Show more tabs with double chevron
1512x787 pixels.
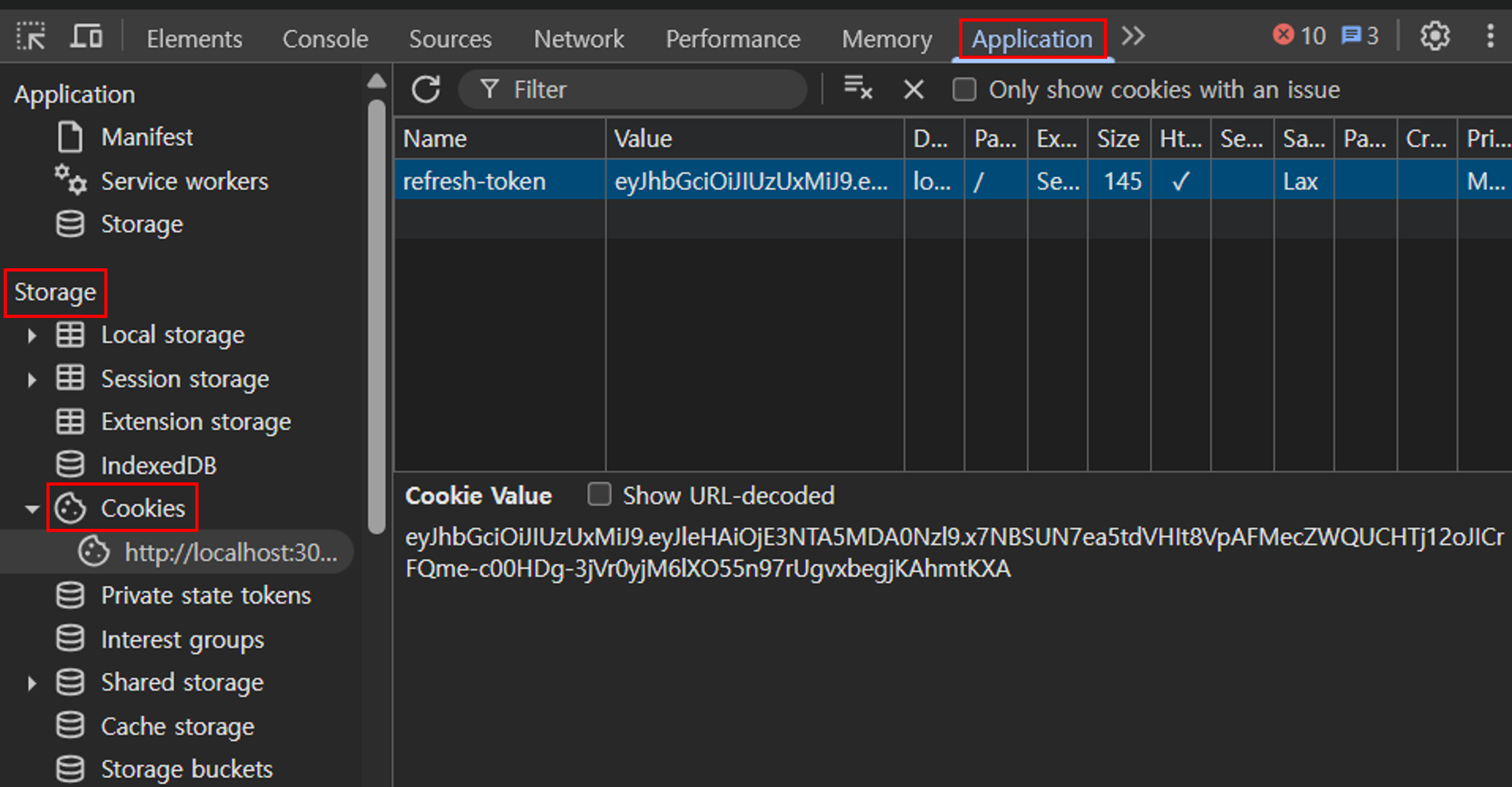click(1133, 37)
